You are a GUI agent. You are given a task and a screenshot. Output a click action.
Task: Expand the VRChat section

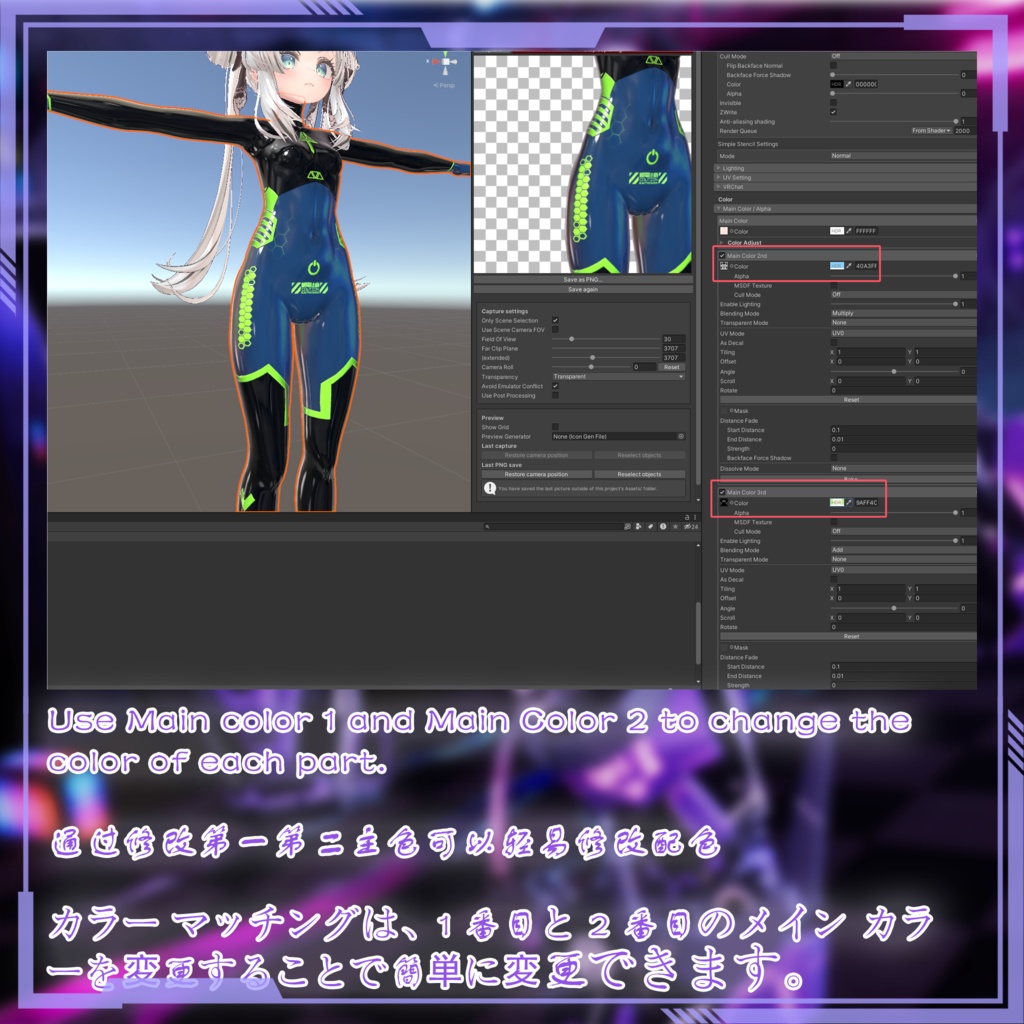[x=846, y=187]
